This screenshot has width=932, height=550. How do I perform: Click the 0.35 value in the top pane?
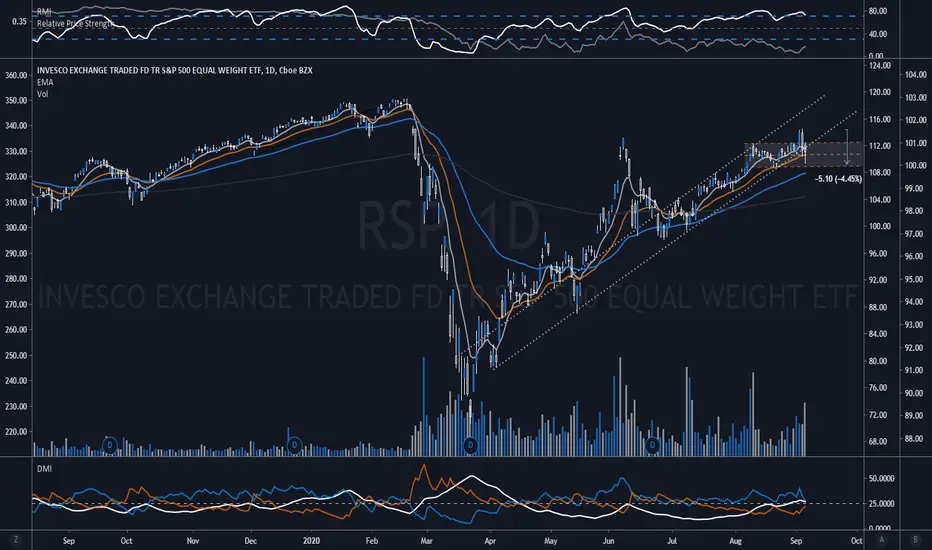19,21
